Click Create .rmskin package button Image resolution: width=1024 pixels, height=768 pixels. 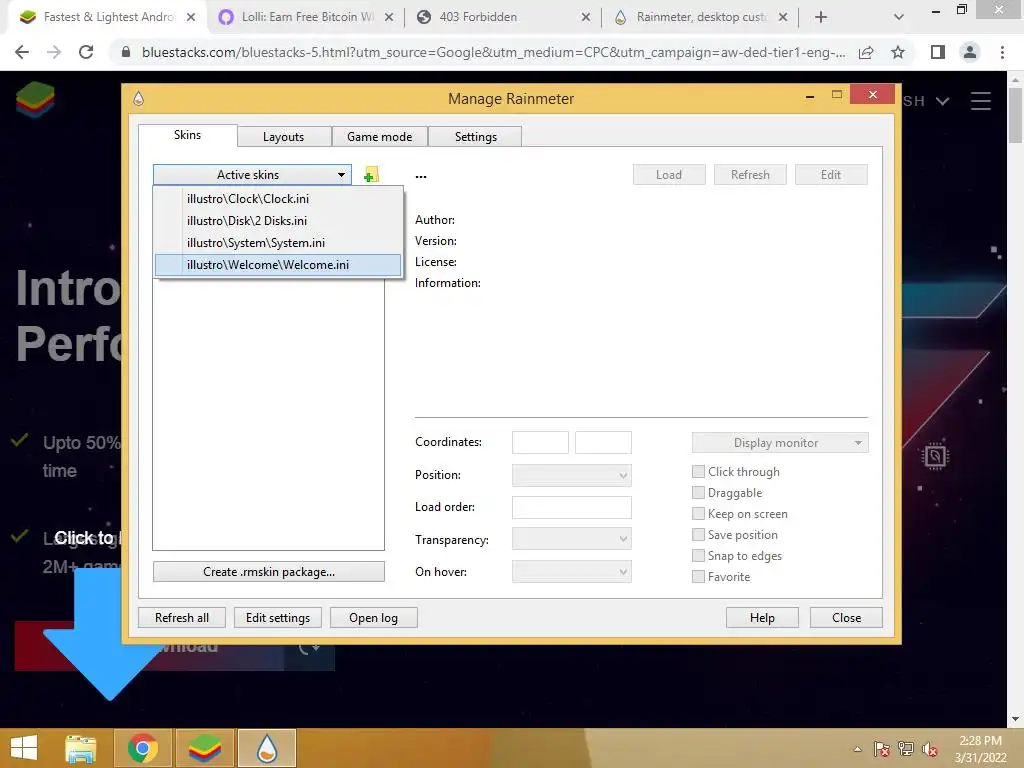pos(269,571)
